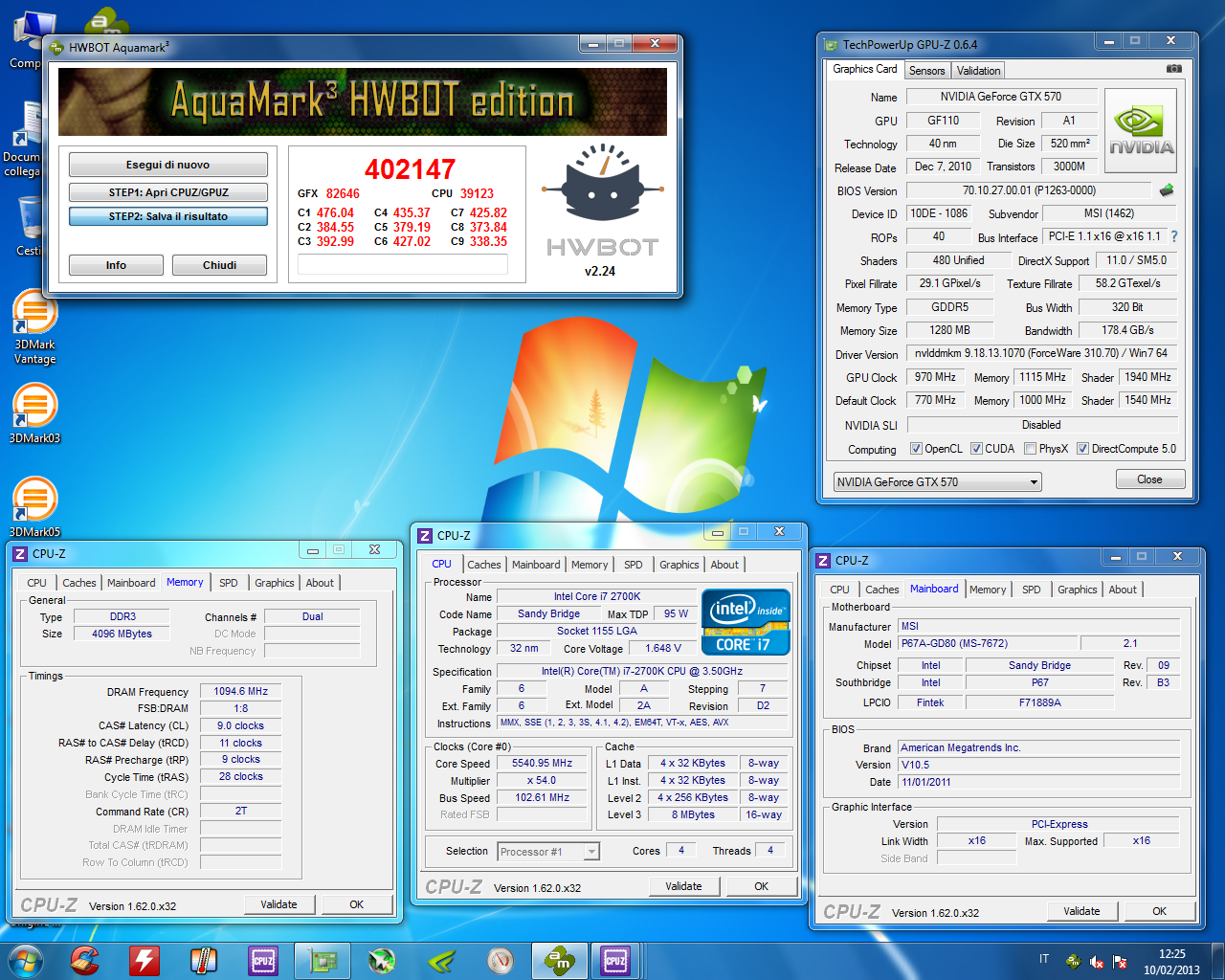The image size is (1225, 980).
Task: Click Validate in the CPU-Z Memory window
Action: (x=278, y=904)
